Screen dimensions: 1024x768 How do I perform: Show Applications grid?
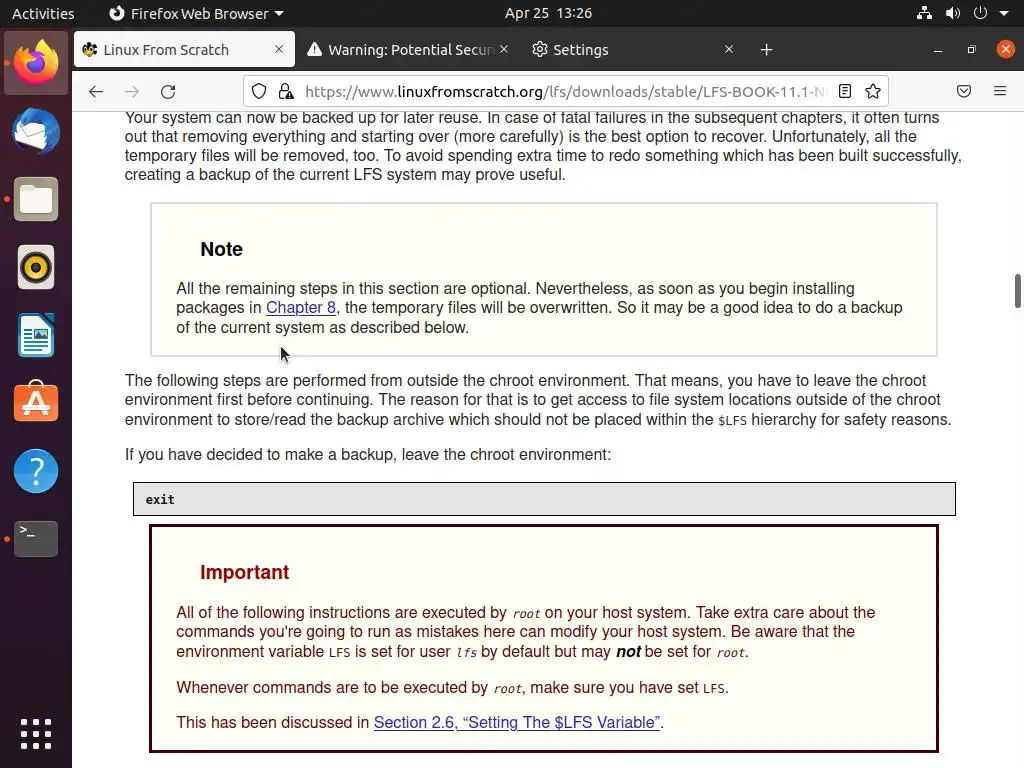pos(36,734)
